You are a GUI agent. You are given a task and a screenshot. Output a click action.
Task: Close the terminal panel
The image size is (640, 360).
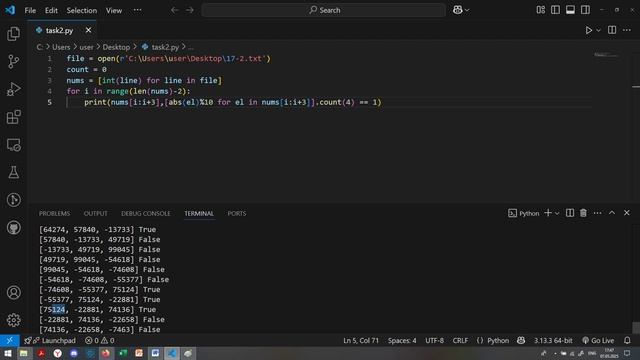[627, 213]
